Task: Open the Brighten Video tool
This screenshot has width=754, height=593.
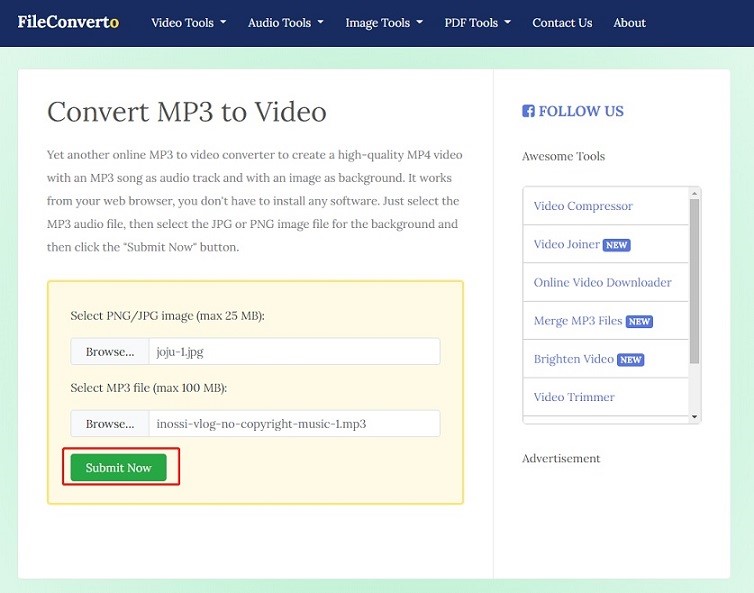Action: click(574, 359)
